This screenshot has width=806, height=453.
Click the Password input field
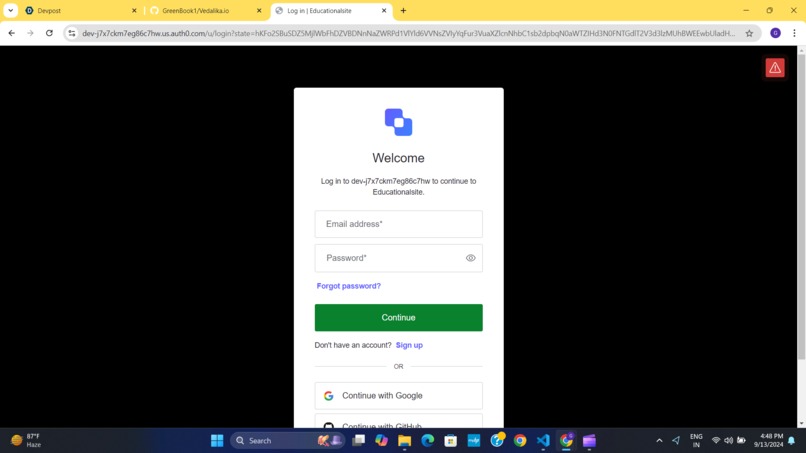click(x=398, y=258)
